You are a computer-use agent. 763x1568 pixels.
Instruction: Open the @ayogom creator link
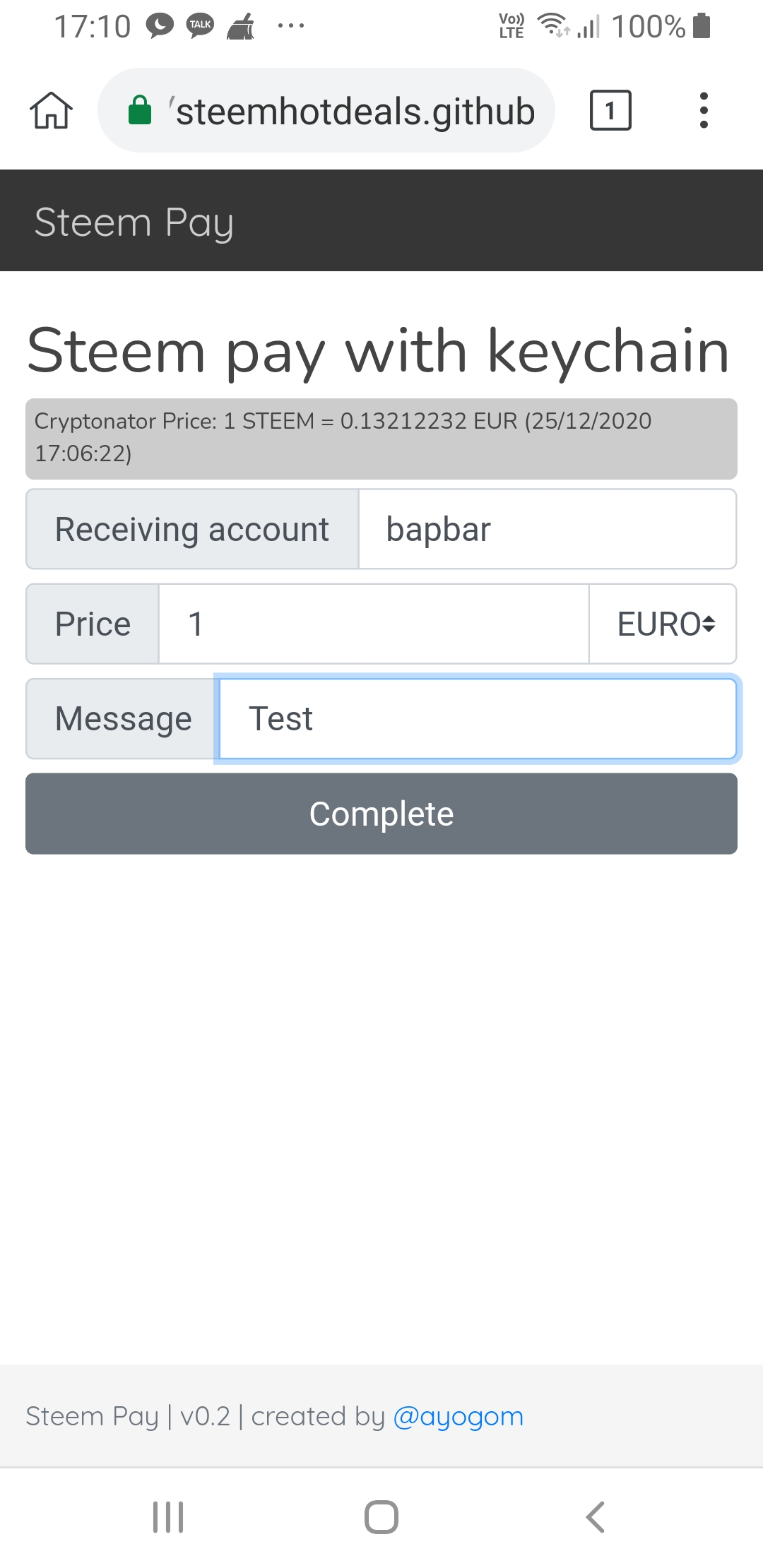pos(458,1416)
